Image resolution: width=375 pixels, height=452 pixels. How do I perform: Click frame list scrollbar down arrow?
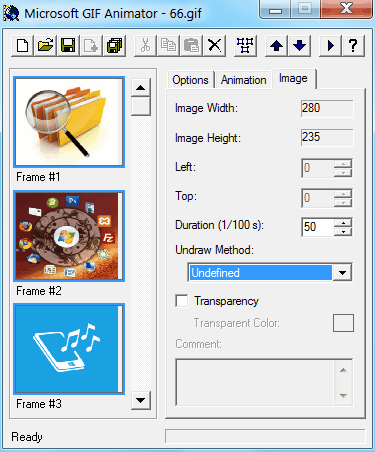(x=141, y=400)
